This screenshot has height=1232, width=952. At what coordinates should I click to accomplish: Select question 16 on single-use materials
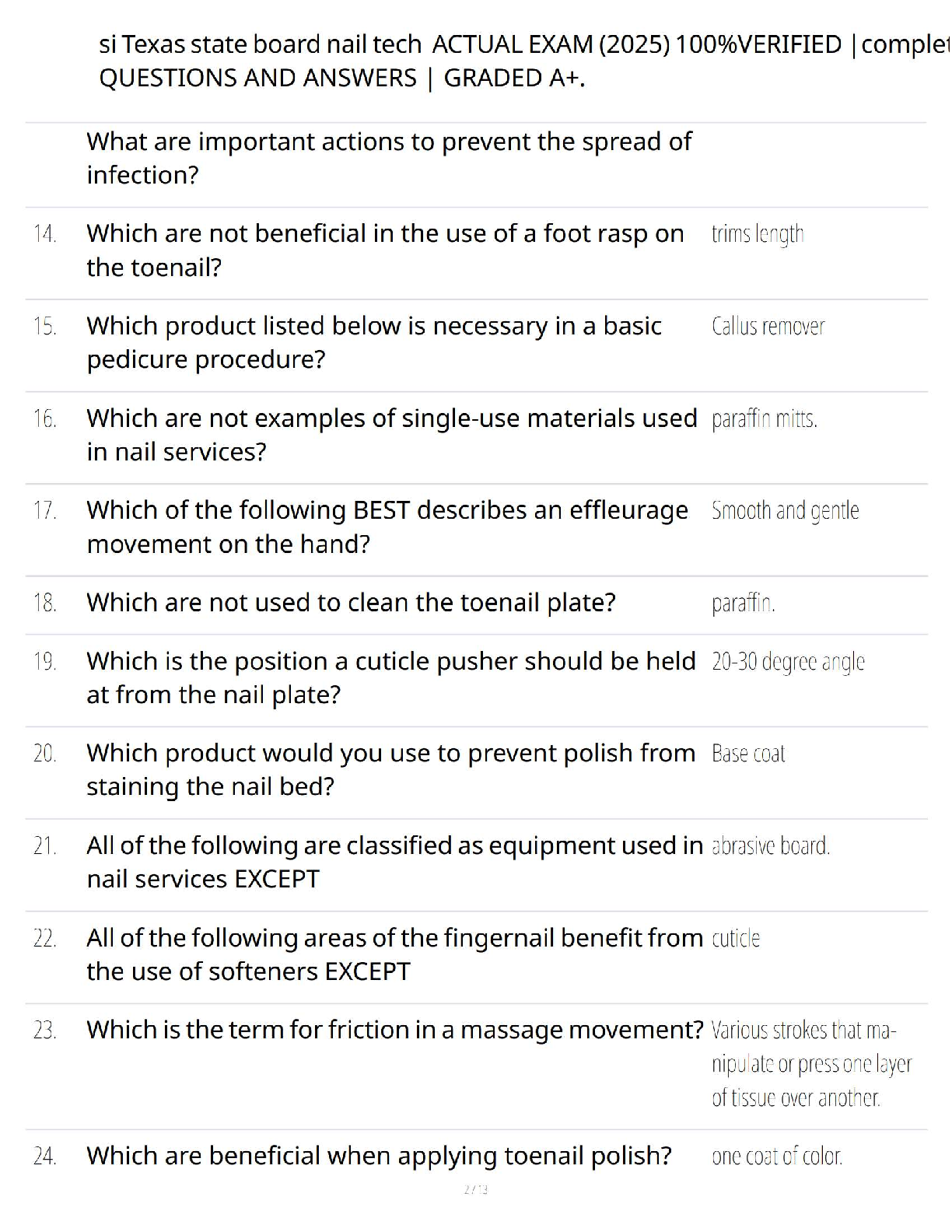pos(392,435)
